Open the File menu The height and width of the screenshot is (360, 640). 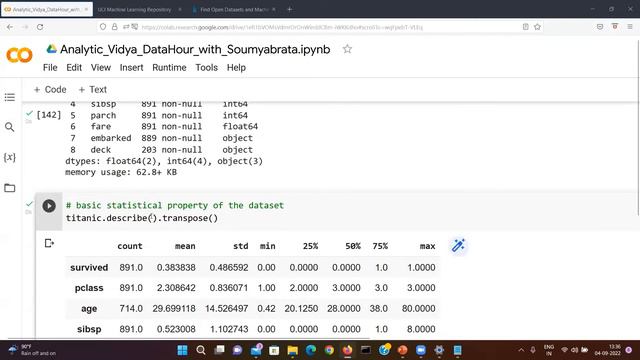tap(50, 68)
